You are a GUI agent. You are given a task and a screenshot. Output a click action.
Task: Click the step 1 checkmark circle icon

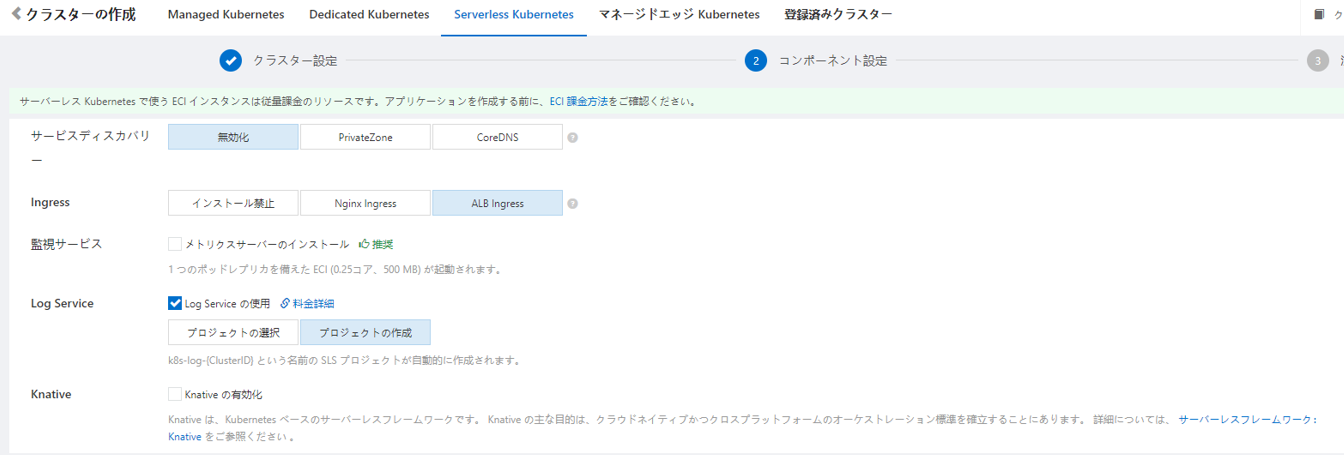click(231, 61)
